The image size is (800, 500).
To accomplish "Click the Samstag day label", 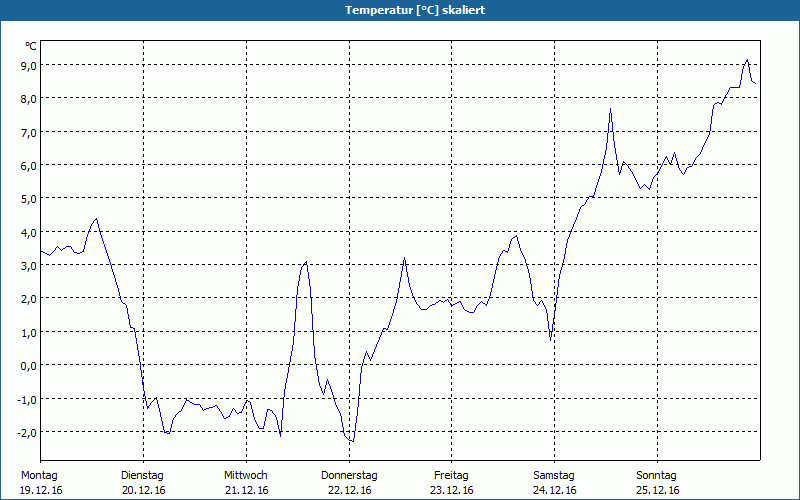I will point(554,476).
